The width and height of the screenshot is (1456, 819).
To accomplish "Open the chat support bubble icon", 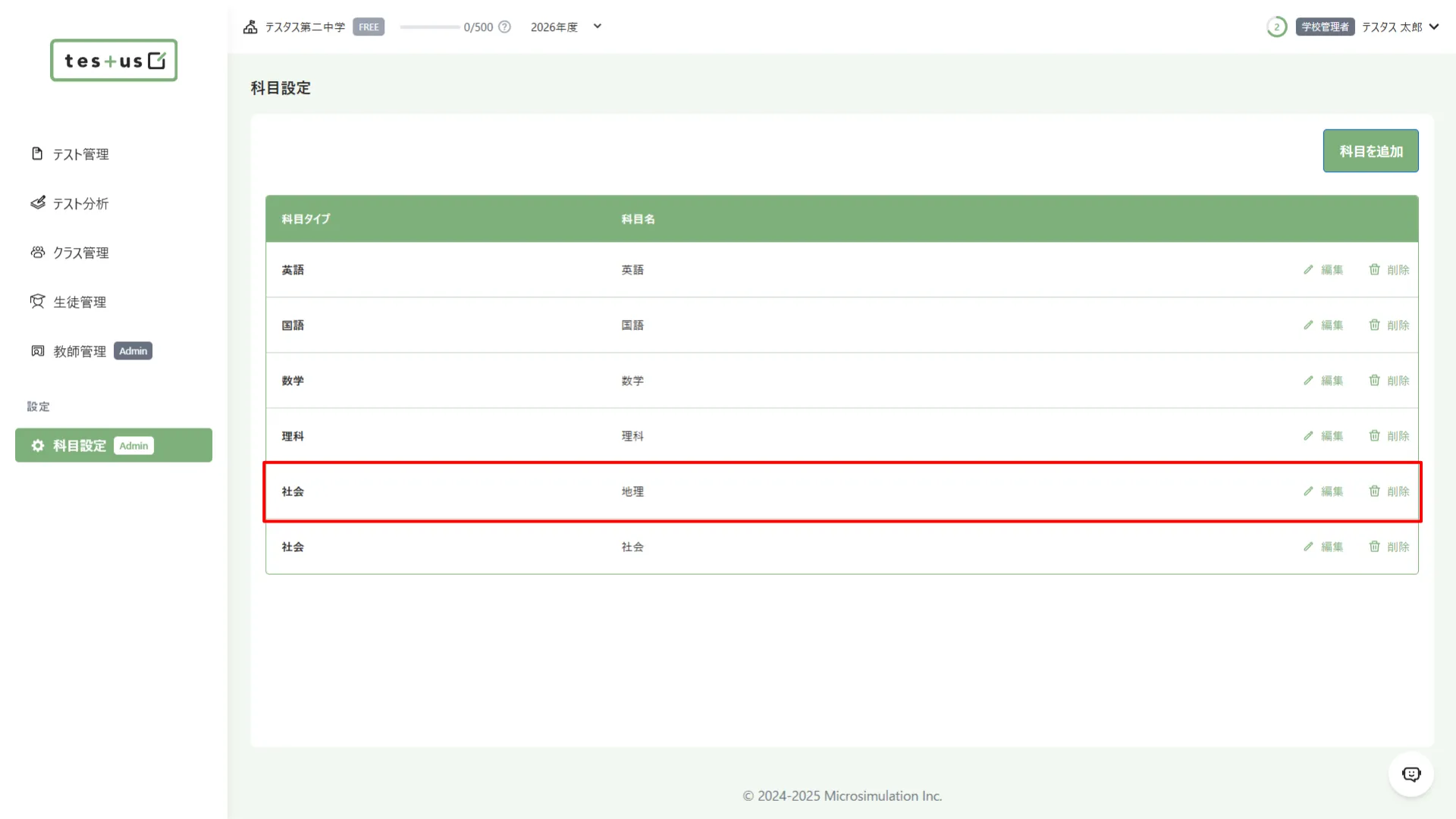I will [1411, 773].
